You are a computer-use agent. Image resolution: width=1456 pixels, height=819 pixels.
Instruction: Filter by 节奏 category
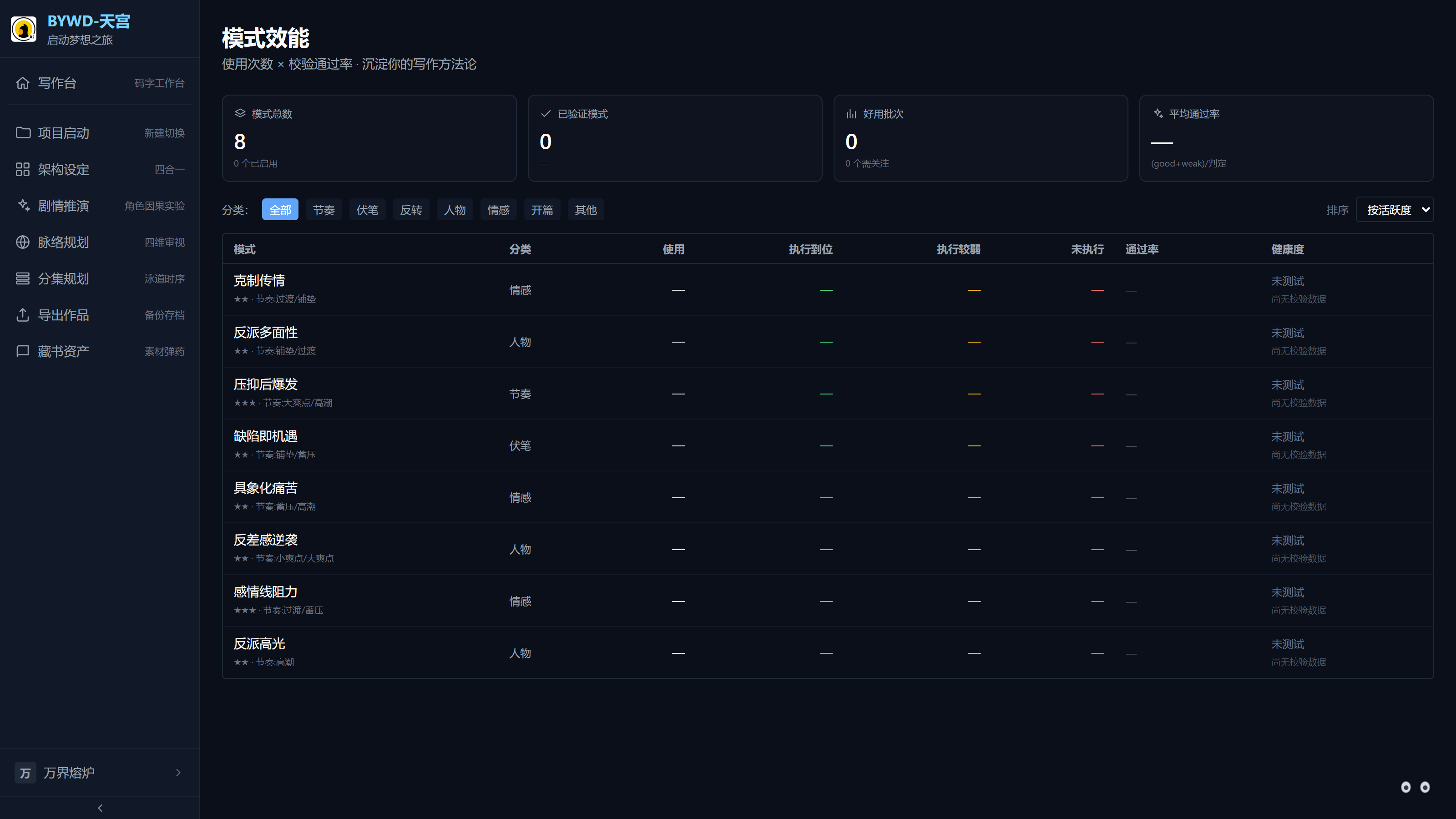(x=324, y=210)
